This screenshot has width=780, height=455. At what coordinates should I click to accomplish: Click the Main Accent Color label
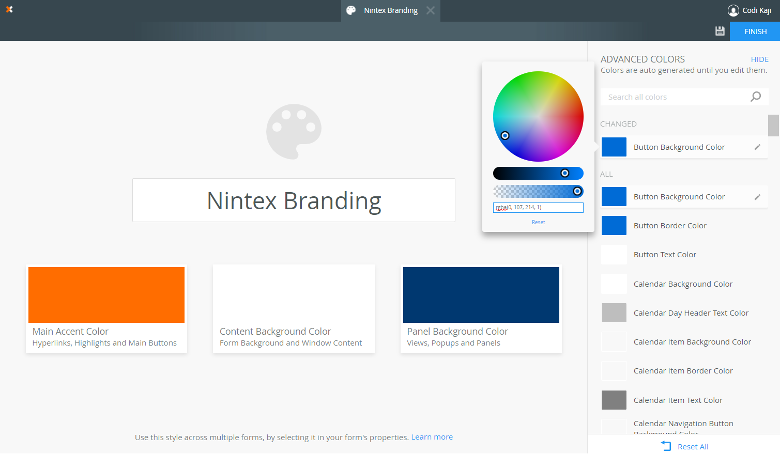[70, 331]
